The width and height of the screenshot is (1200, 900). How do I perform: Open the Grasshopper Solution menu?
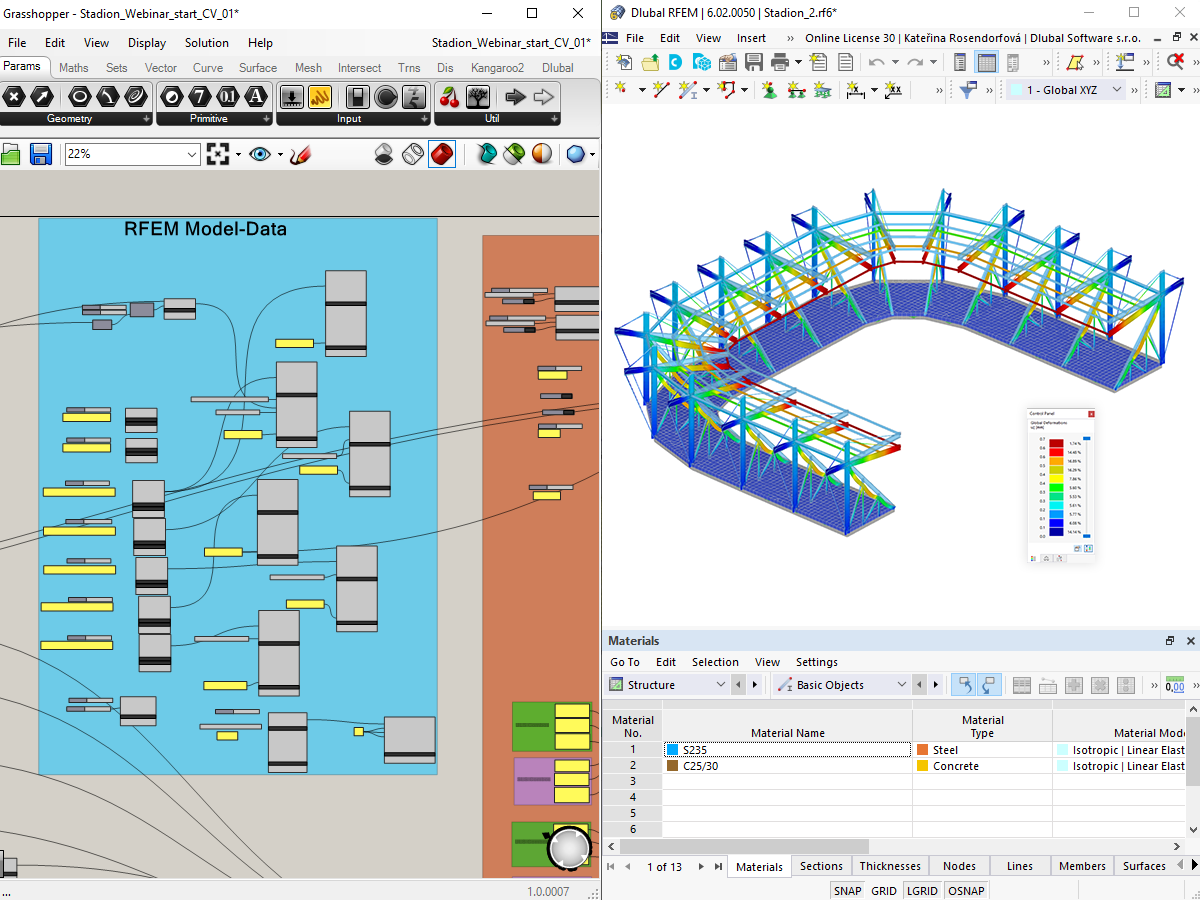(x=207, y=43)
